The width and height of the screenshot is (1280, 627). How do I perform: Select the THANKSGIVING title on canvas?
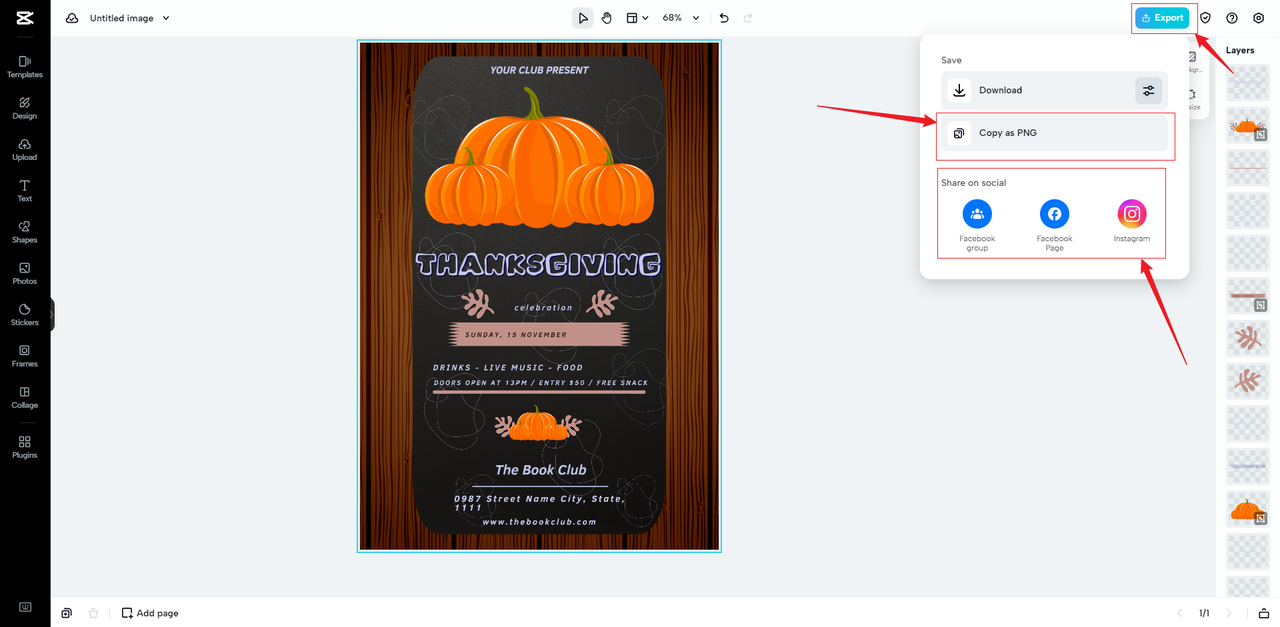(538, 265)
